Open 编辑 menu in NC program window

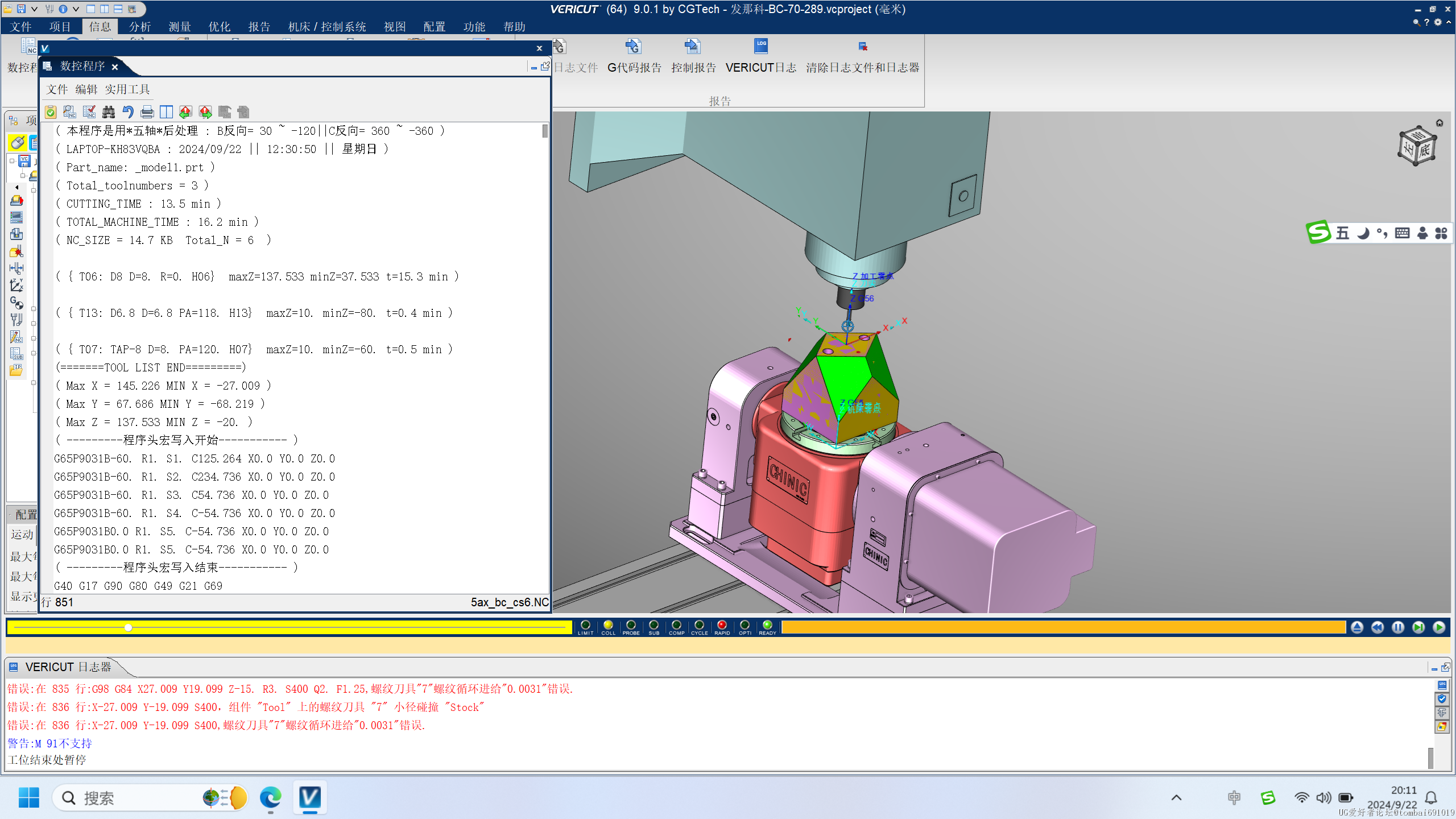(x=86, y=89)
